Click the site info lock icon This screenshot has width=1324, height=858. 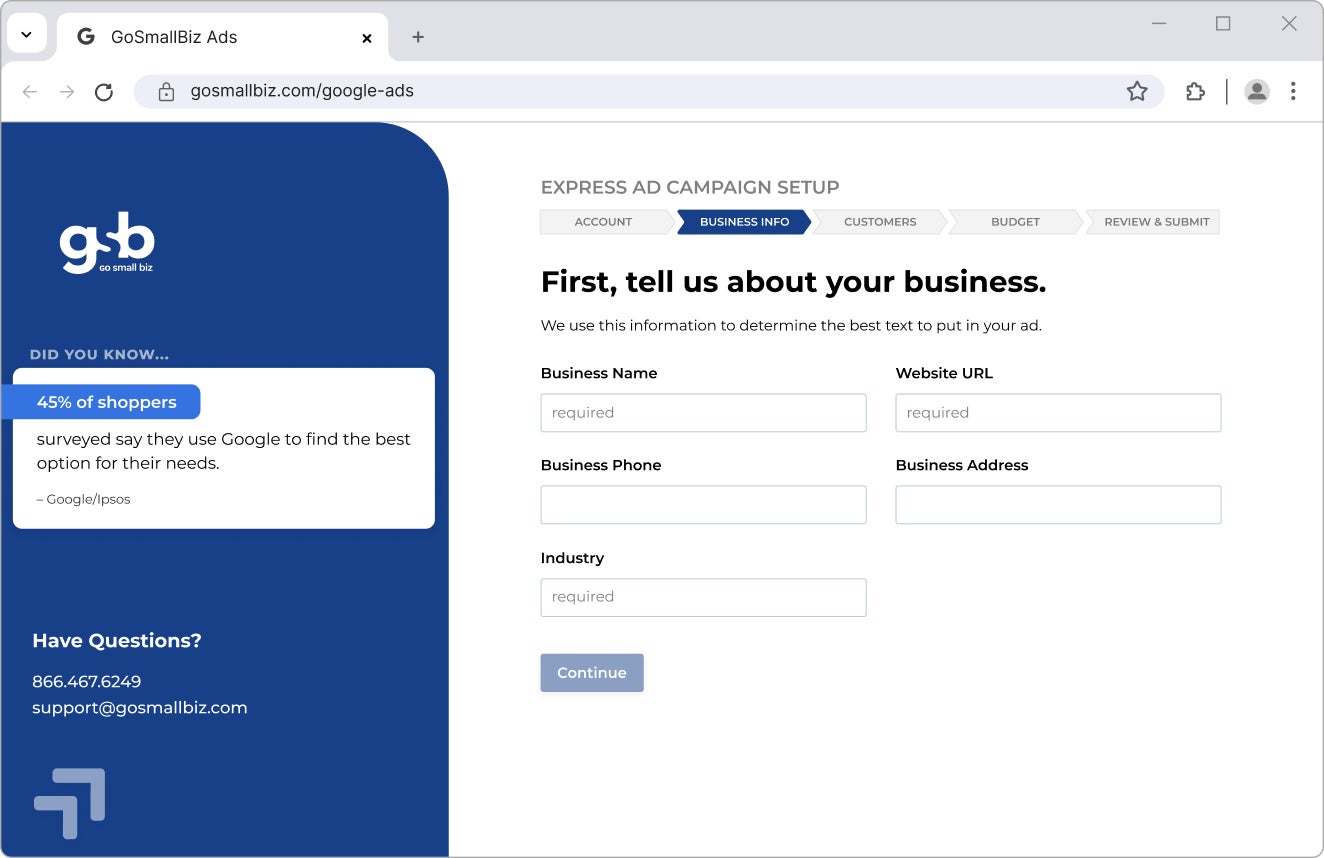pos(167,92)
